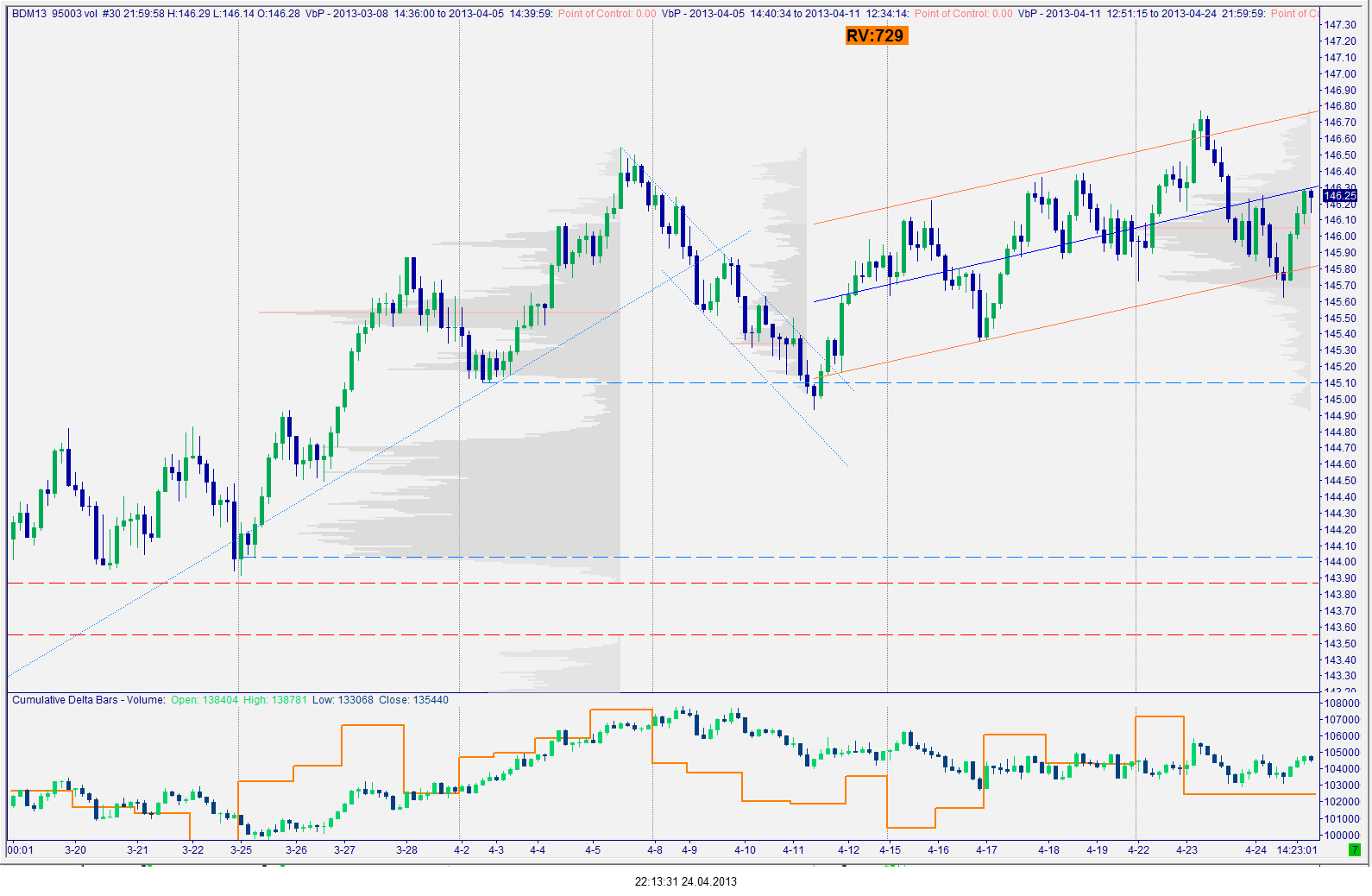Click 143.30 on the price axis
The height and width of the screenshot is (896, 1372).
[1340, 676]
